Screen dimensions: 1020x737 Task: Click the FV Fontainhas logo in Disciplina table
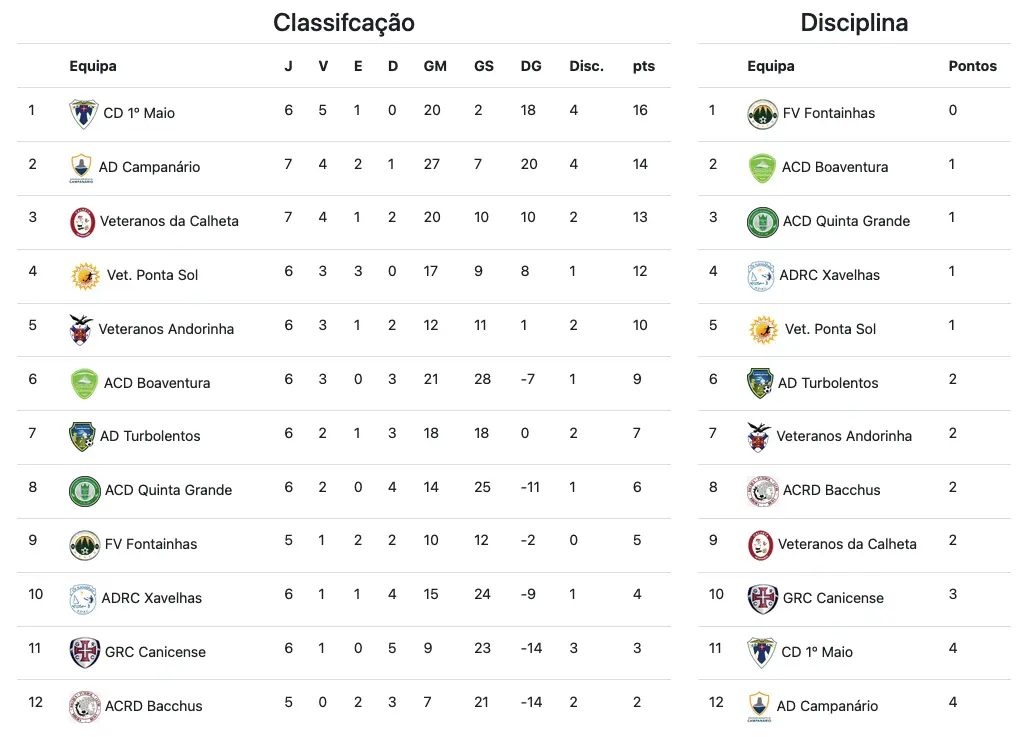click(x=762, y=114)
